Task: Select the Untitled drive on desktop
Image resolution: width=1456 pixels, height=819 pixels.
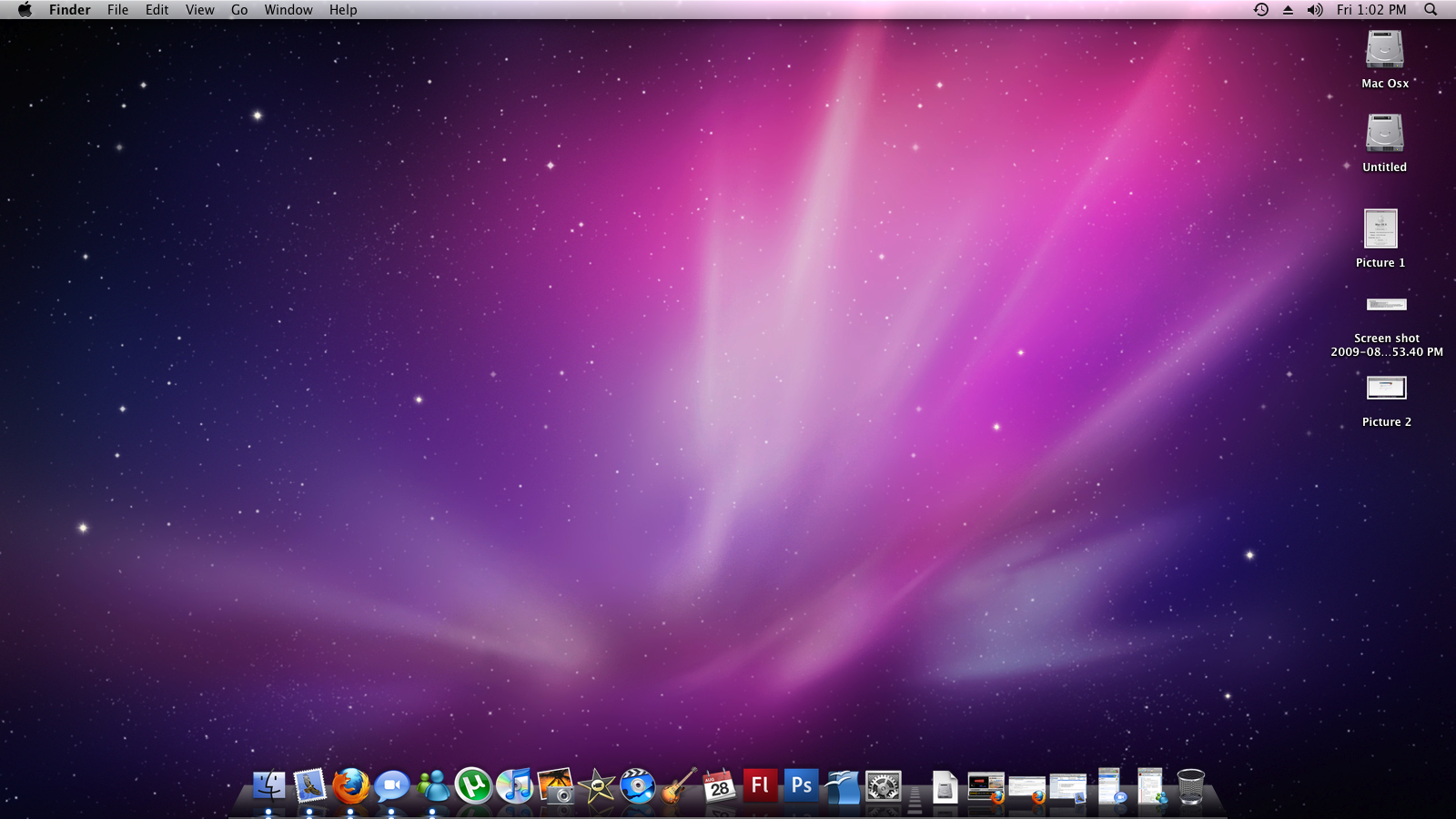Action: tap(1385, 134)
